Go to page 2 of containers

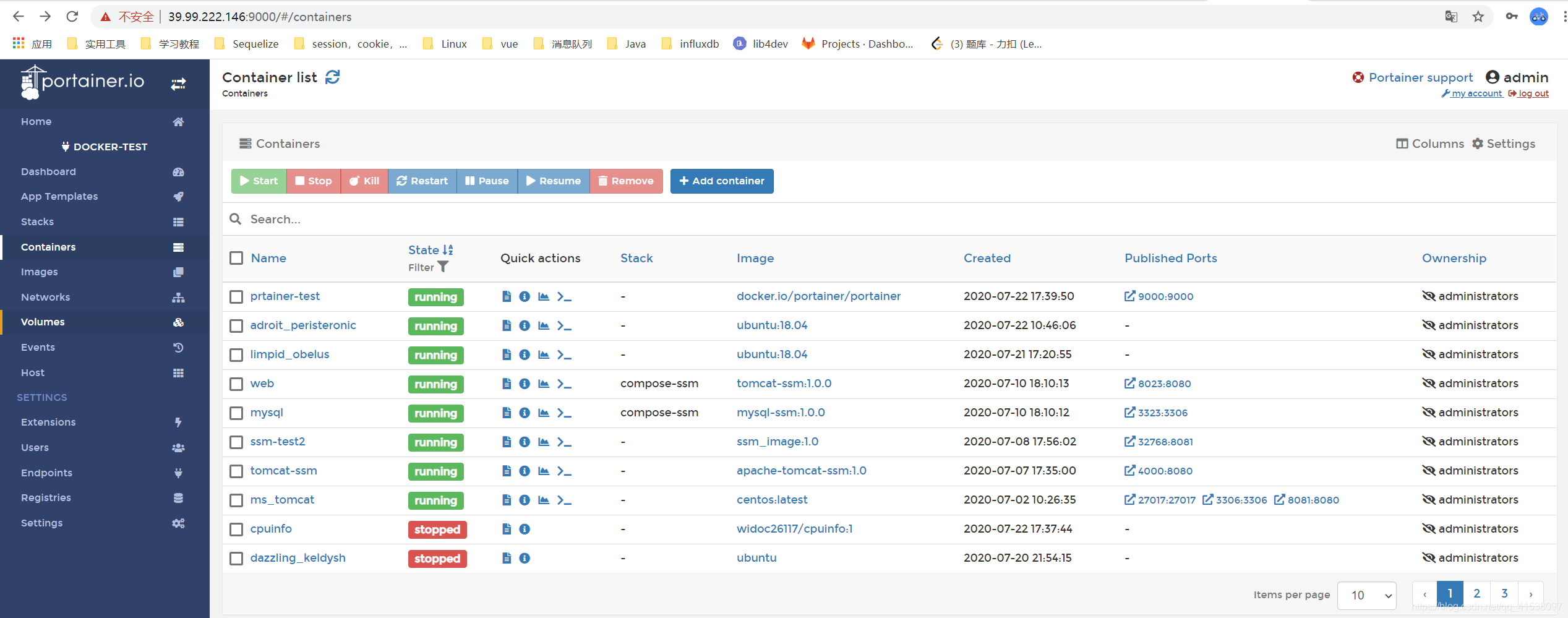click(1477, 594)
